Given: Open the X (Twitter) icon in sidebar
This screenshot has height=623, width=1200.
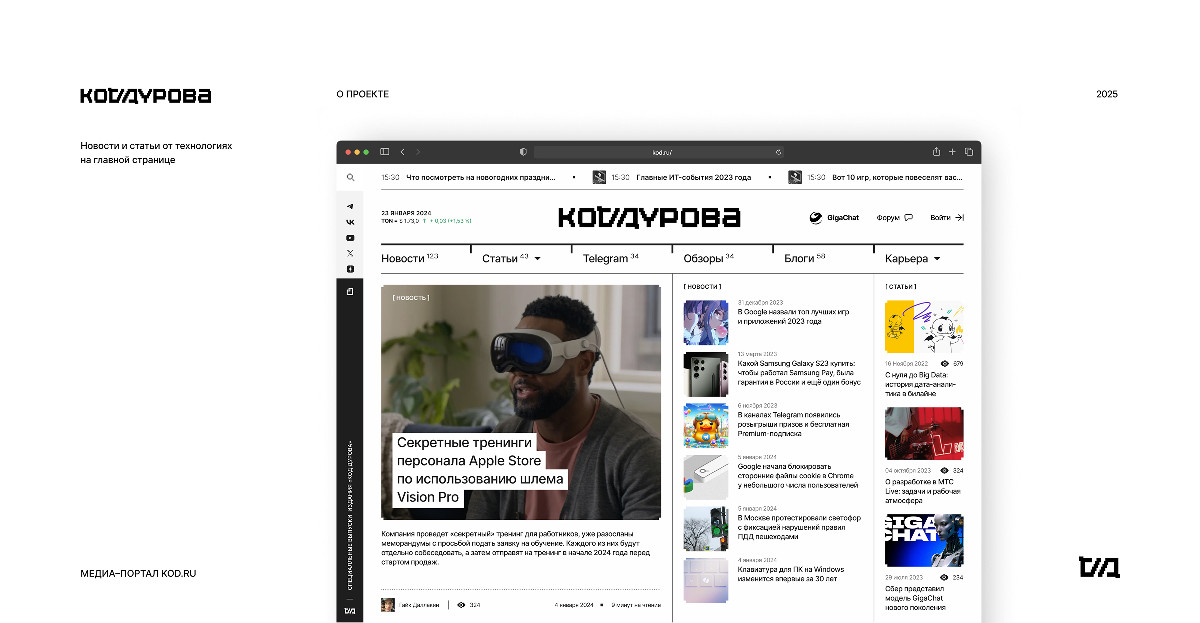Looking at the screenshot, I should coord(350,253).
